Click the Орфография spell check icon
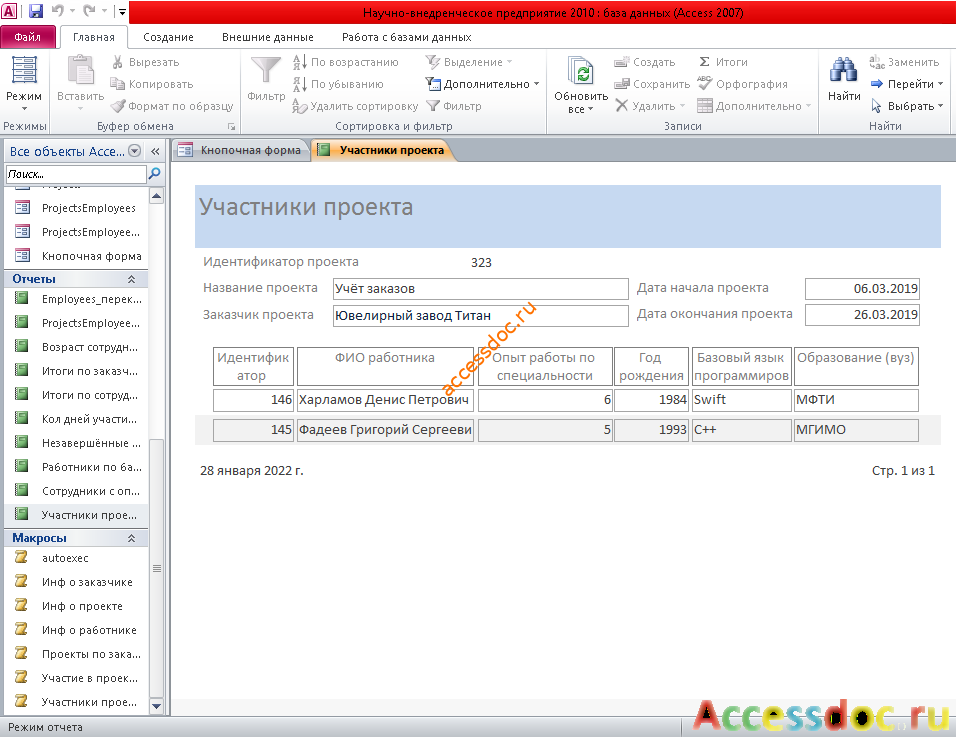This screenshot has height=737, width=956. [705, 84]
